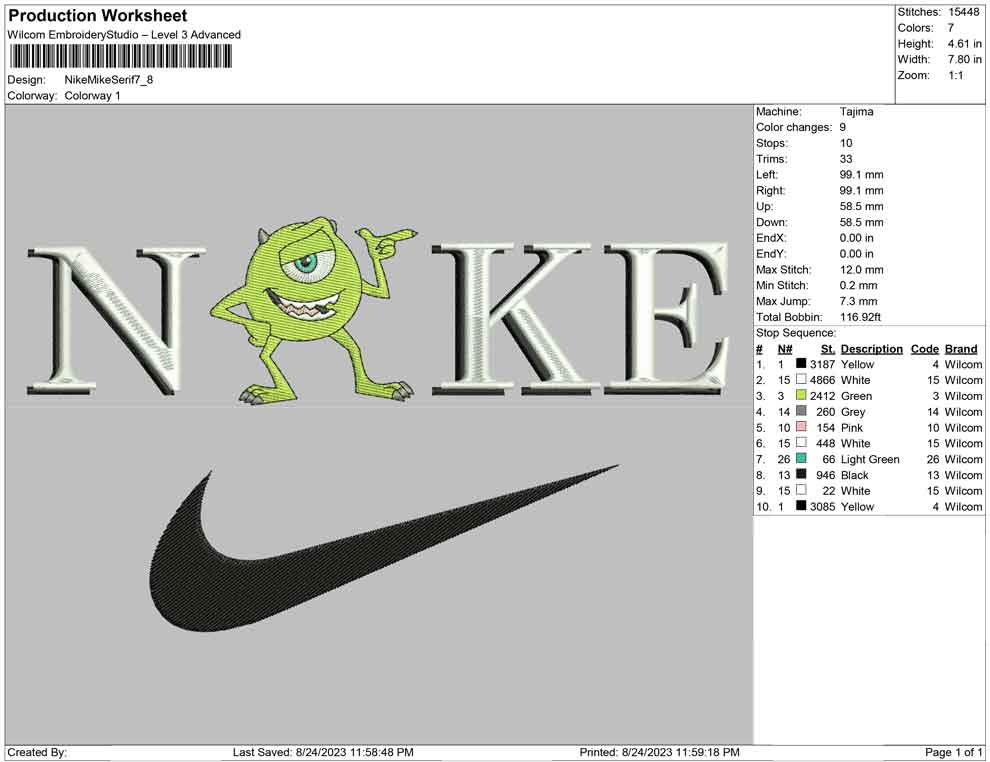This screenshot has height=762, width=990.
Task: Click the Code column header
Action: point(924,348)
